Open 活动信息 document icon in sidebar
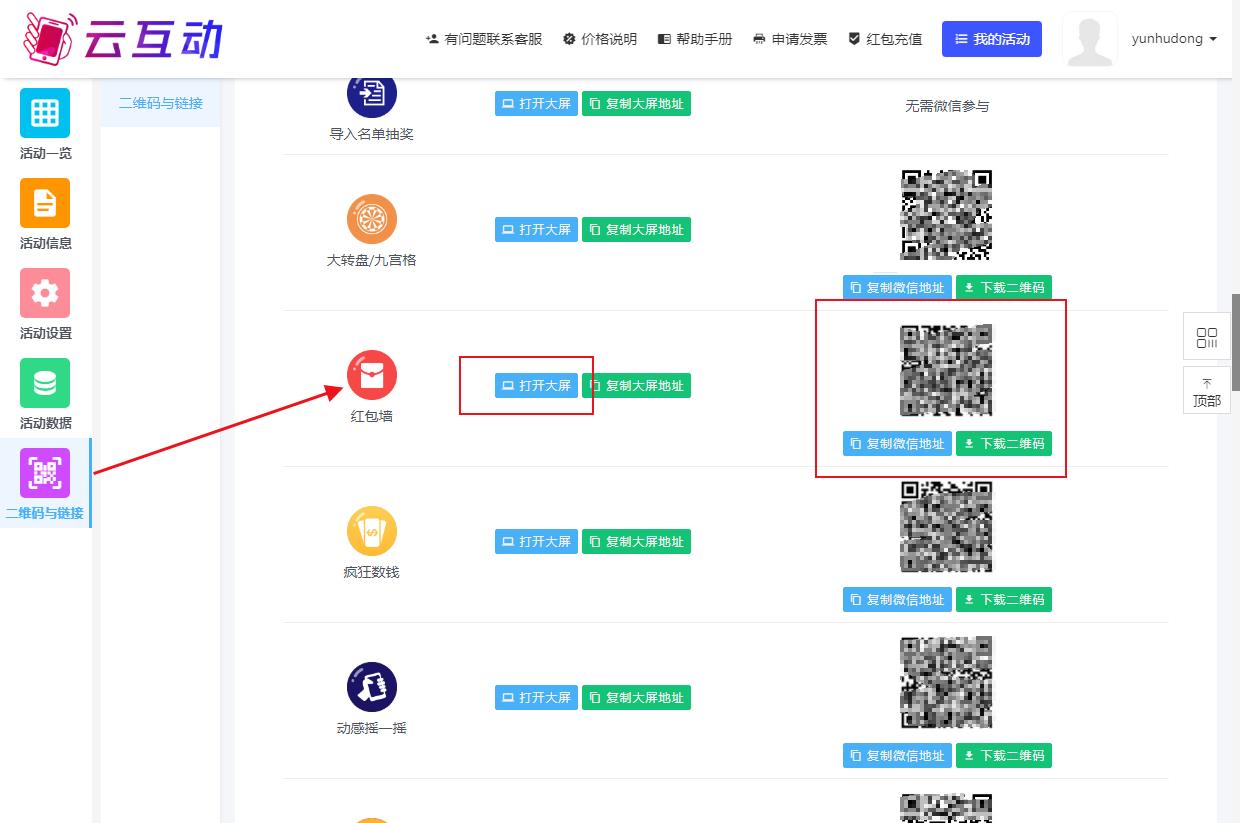This screenshot has width=1240, height=823. (x=45, y=203)
